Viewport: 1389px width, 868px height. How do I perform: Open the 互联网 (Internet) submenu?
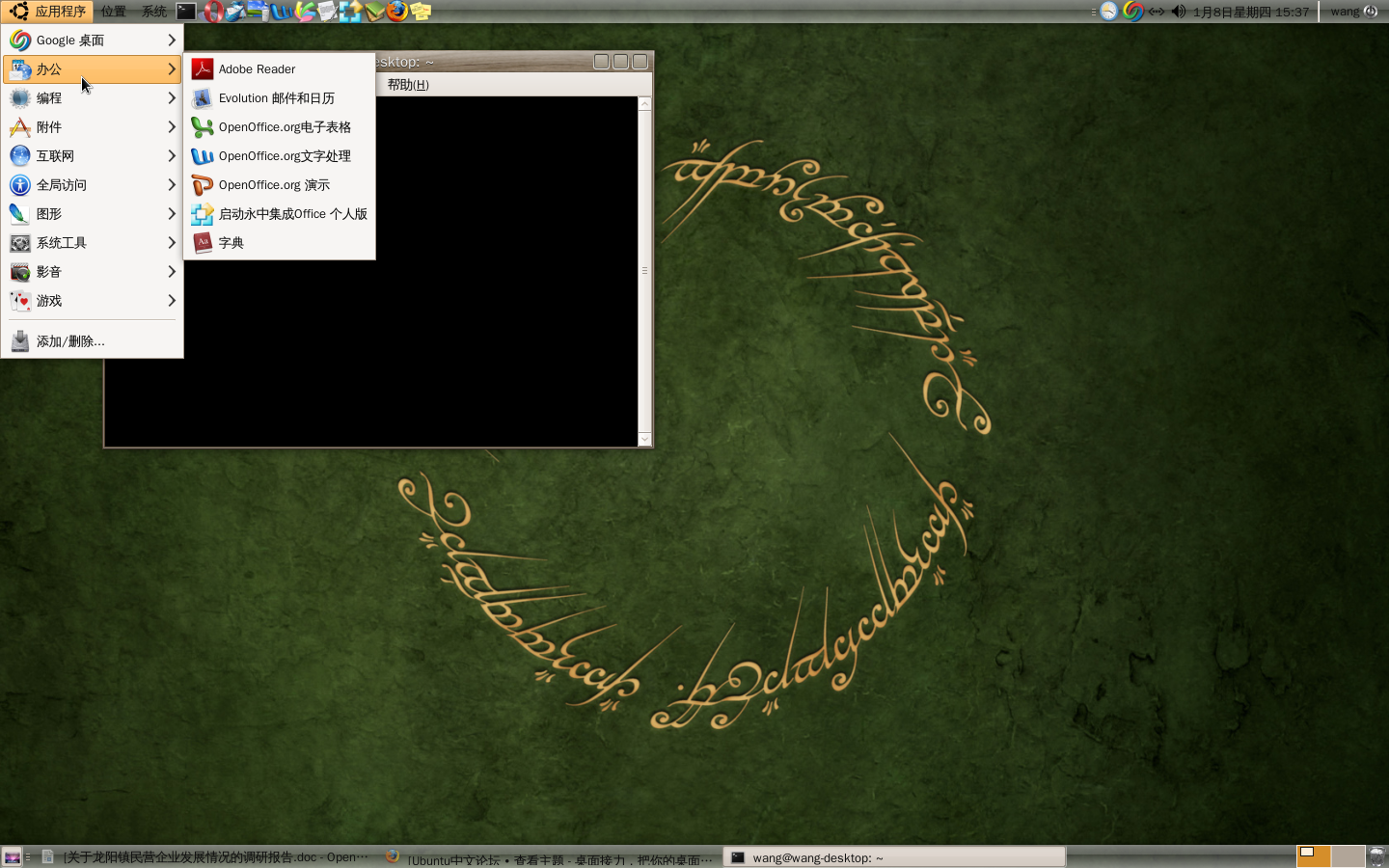[93, 156]
